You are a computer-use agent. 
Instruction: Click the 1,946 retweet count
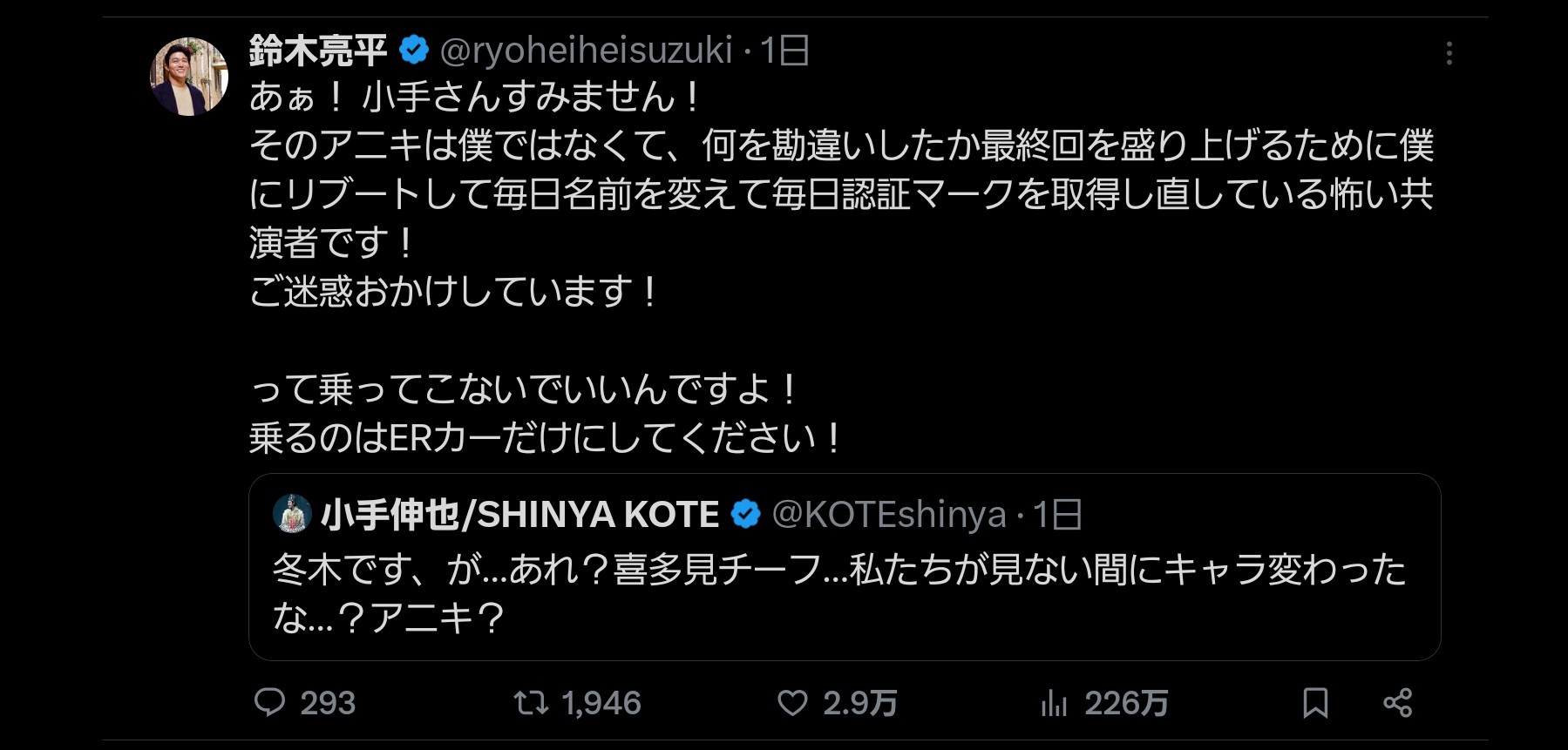point(601,703)
